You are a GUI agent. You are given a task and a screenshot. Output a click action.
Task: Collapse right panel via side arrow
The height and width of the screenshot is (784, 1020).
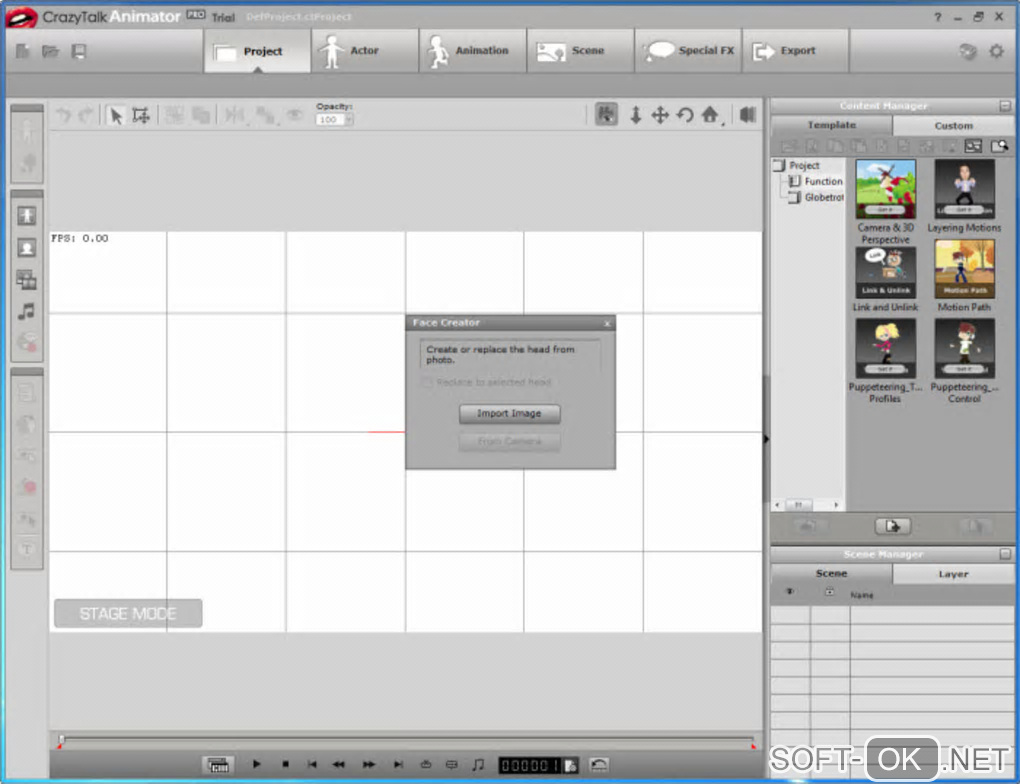[766, 439]
